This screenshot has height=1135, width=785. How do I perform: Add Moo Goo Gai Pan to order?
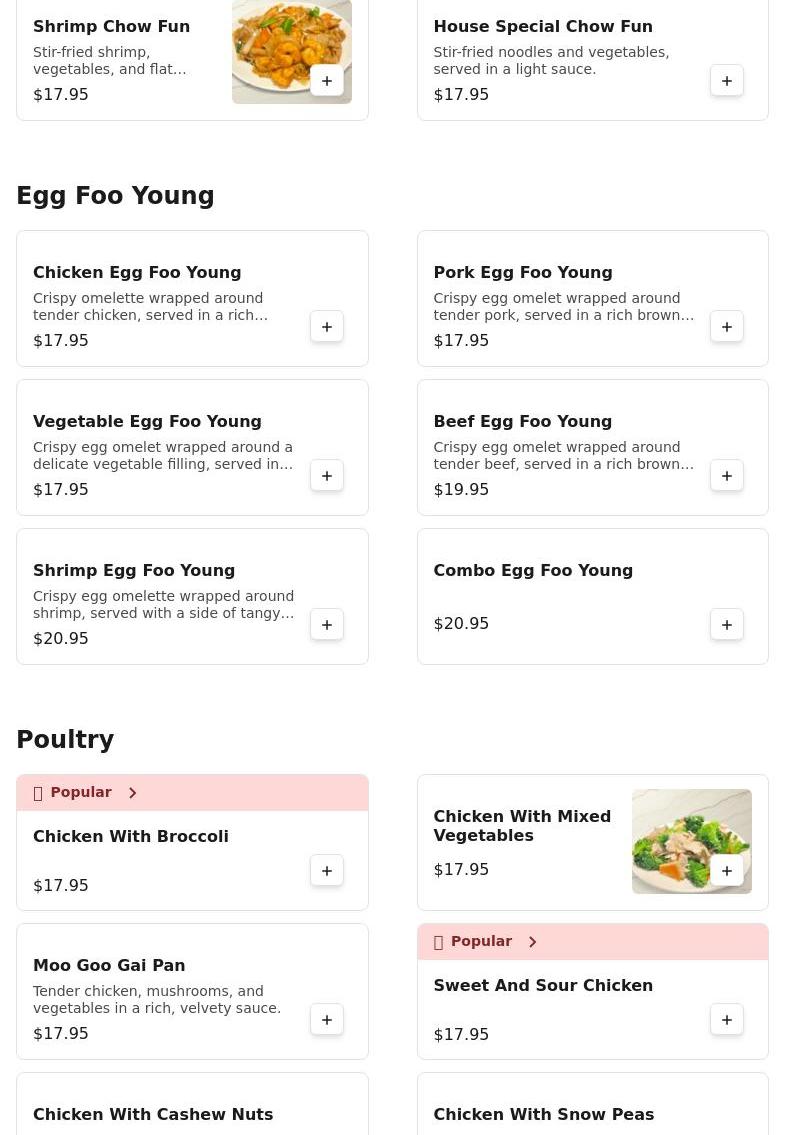(x=327, y=1020)
